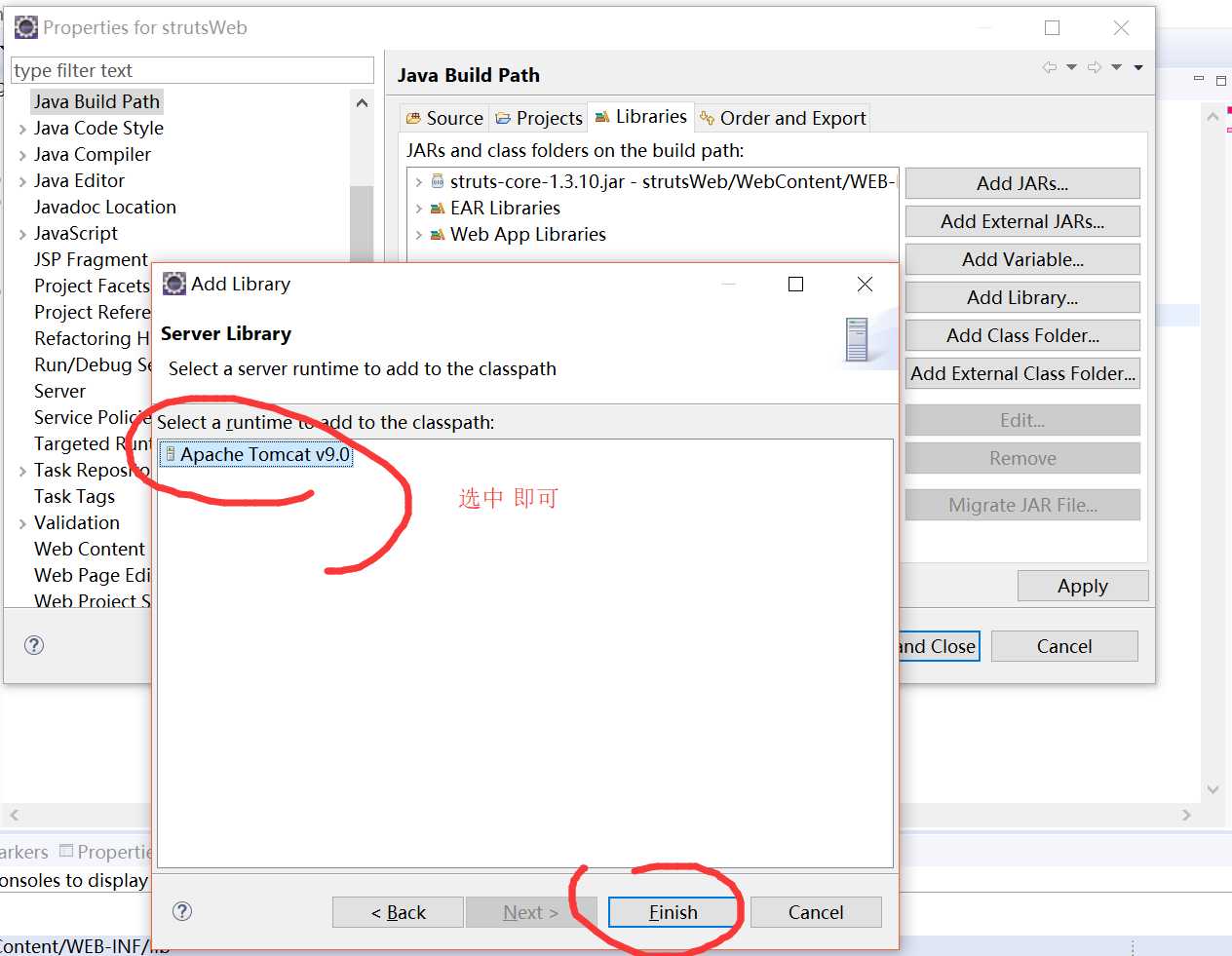Click Add External JARs... button

(1022, 221)
